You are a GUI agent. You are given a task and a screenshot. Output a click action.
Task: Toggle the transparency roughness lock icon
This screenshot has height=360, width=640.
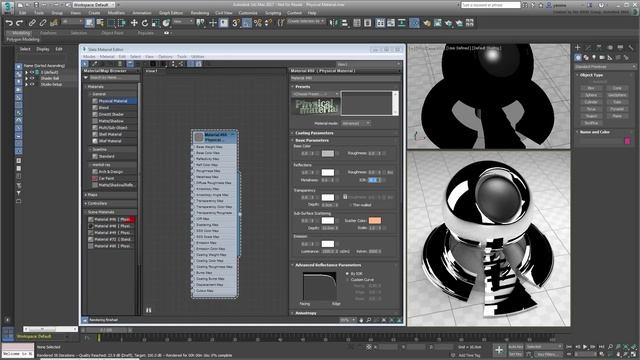point(345,197)
